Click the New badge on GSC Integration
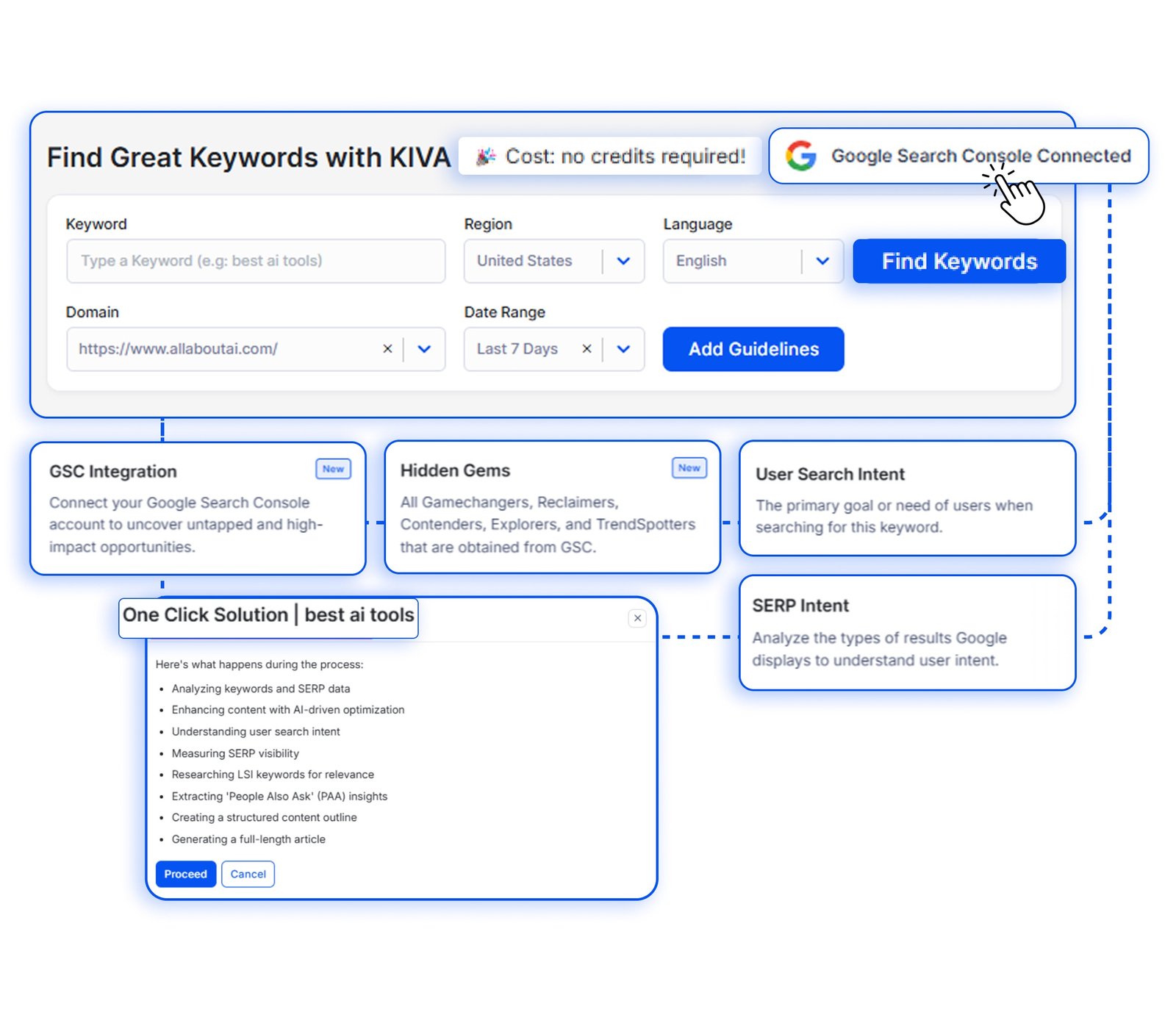This screenshot has width=1176, height=1012. tap(332, 469)
